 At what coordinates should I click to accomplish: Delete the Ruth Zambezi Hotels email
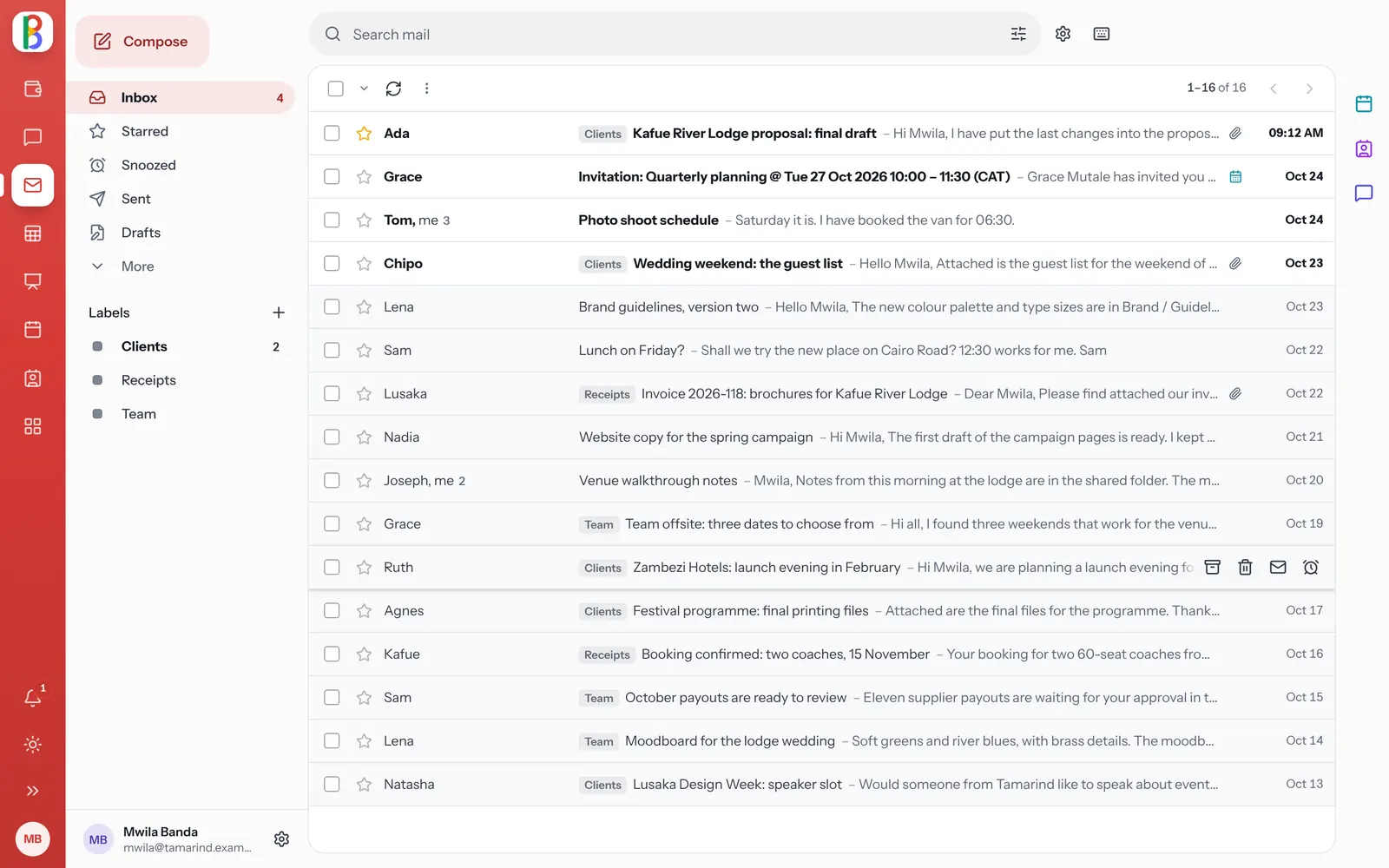tap(1245, 567)
